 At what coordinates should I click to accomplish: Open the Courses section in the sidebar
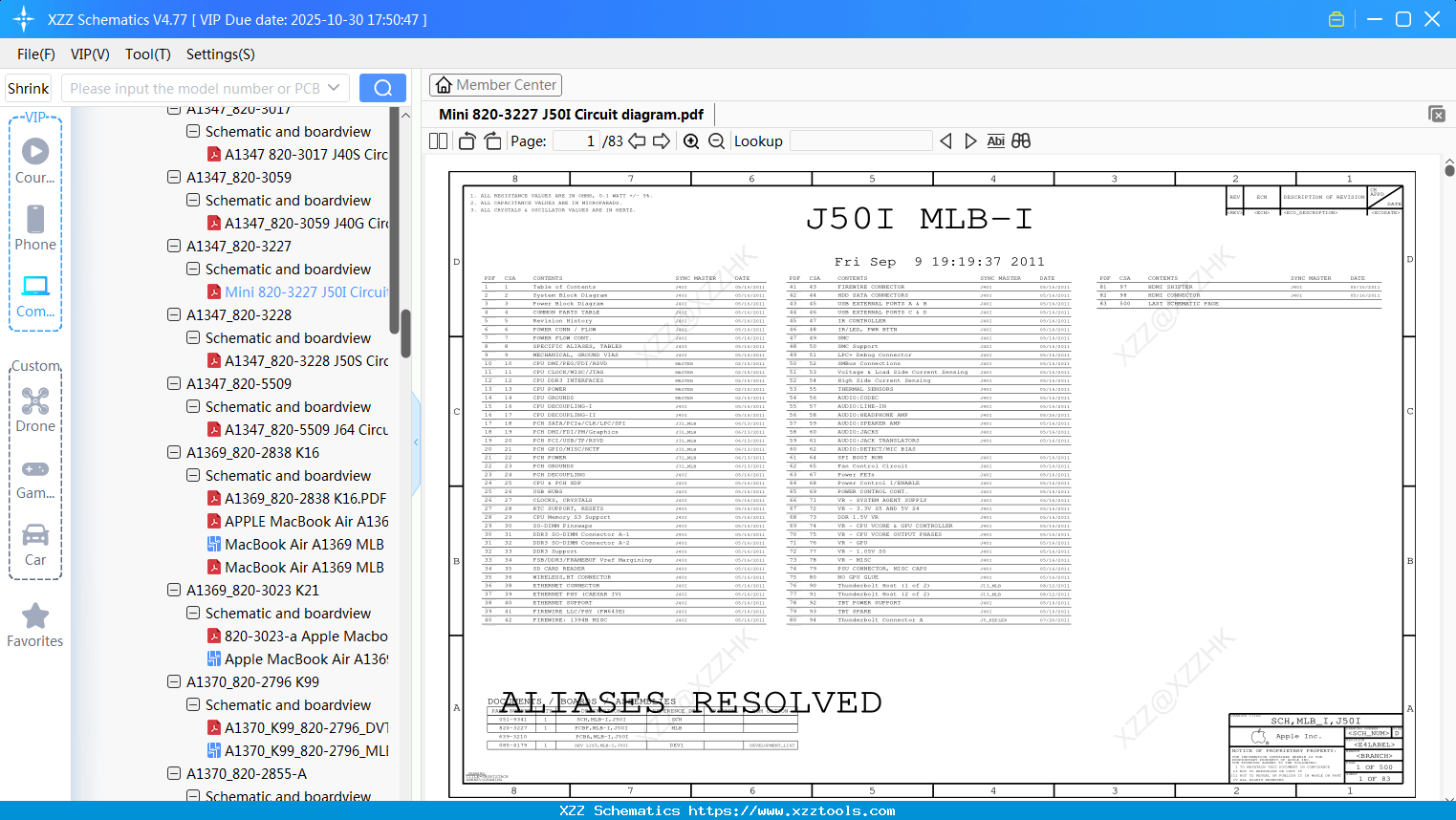(x=35, y=162)
